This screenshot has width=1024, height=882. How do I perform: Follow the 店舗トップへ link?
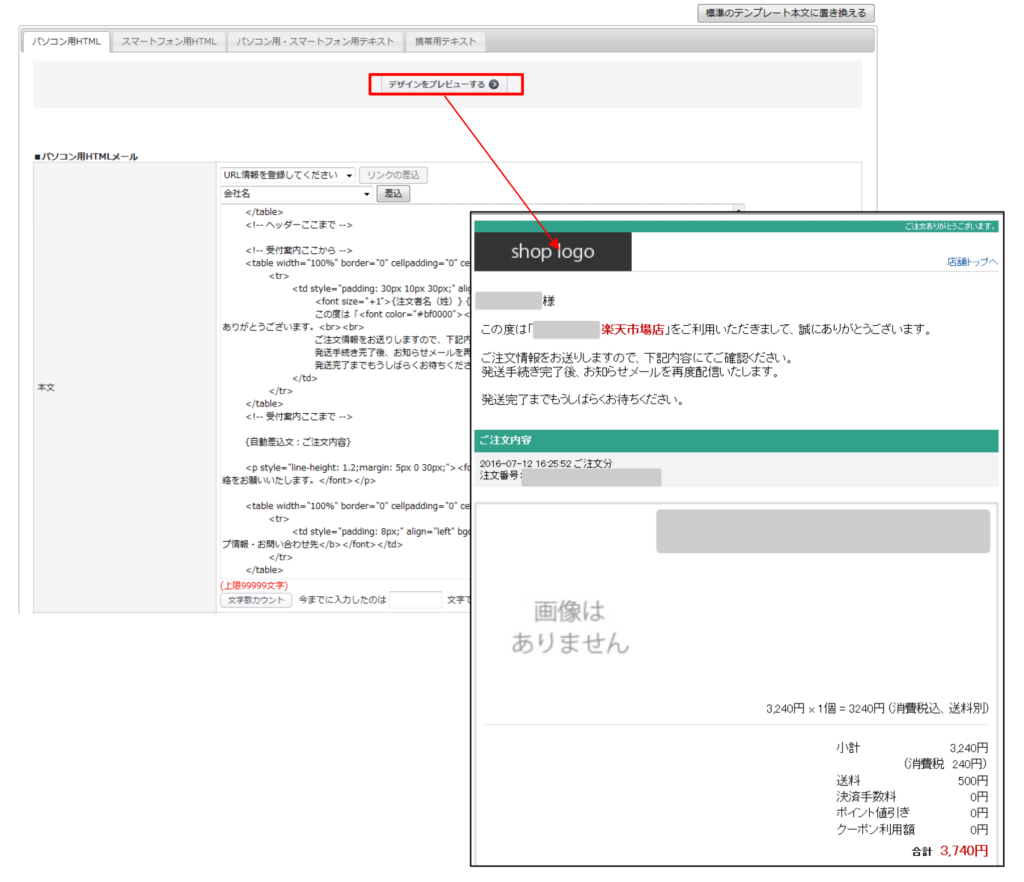972,261
